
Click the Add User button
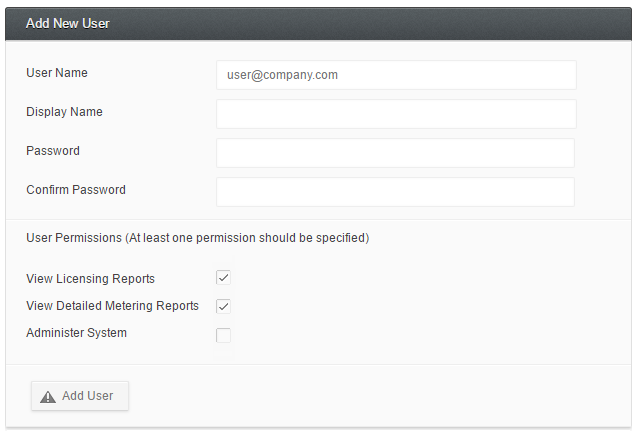80,396
